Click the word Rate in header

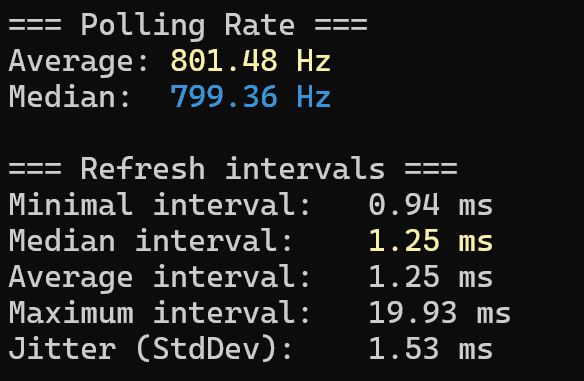[259, 25]
